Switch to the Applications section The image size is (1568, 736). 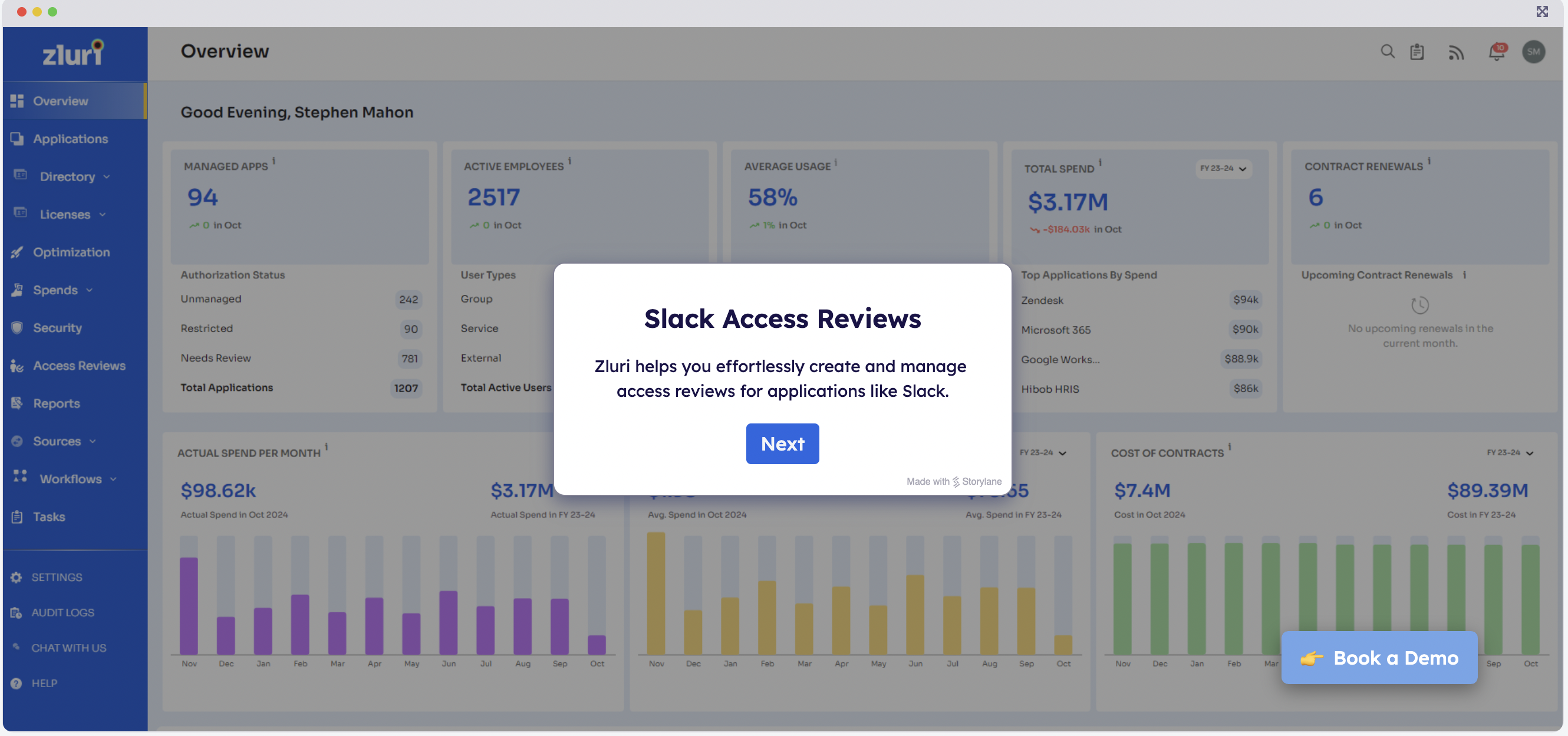pos(71,139)
